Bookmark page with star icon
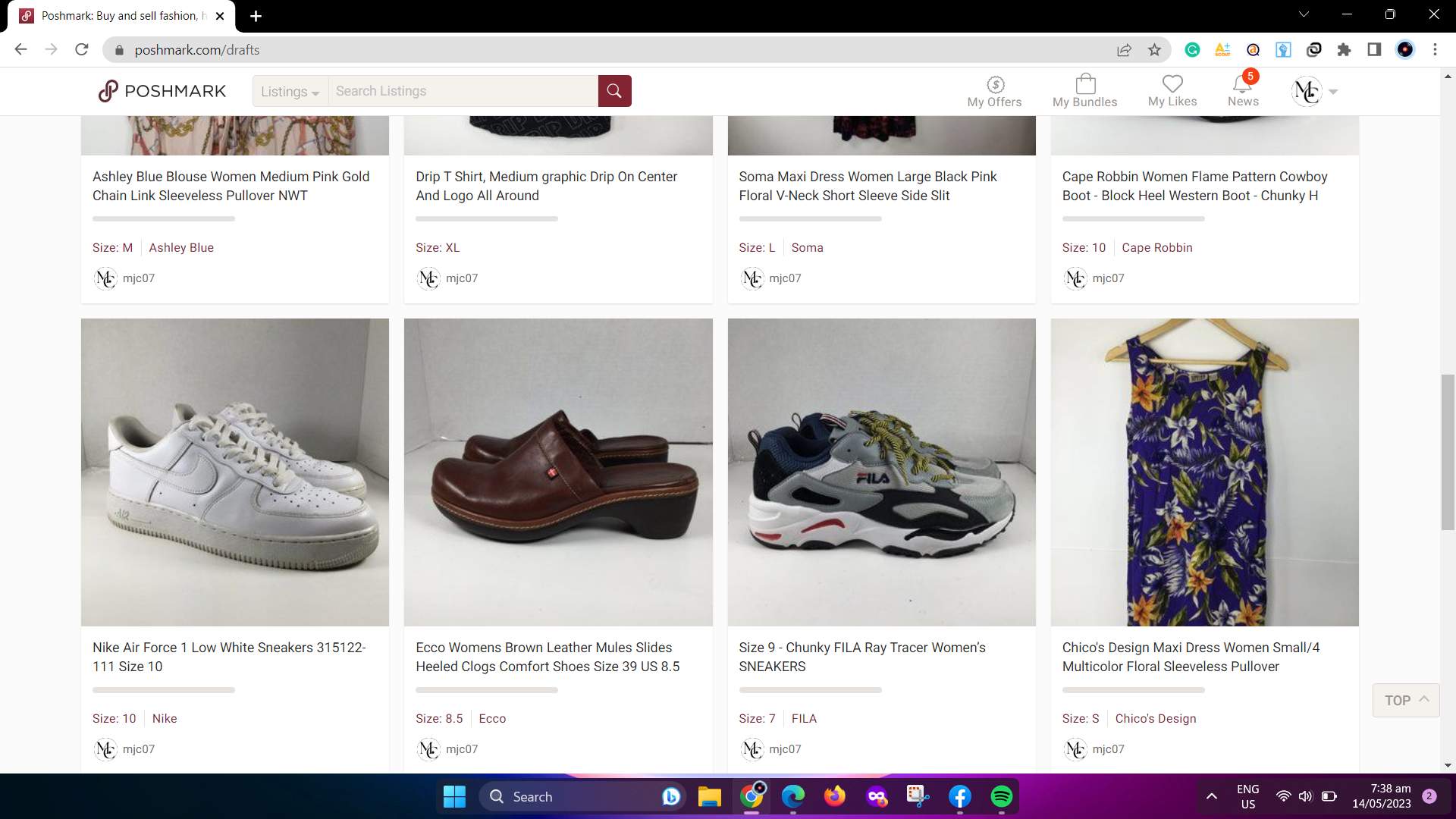 [x=1154, y=50]
